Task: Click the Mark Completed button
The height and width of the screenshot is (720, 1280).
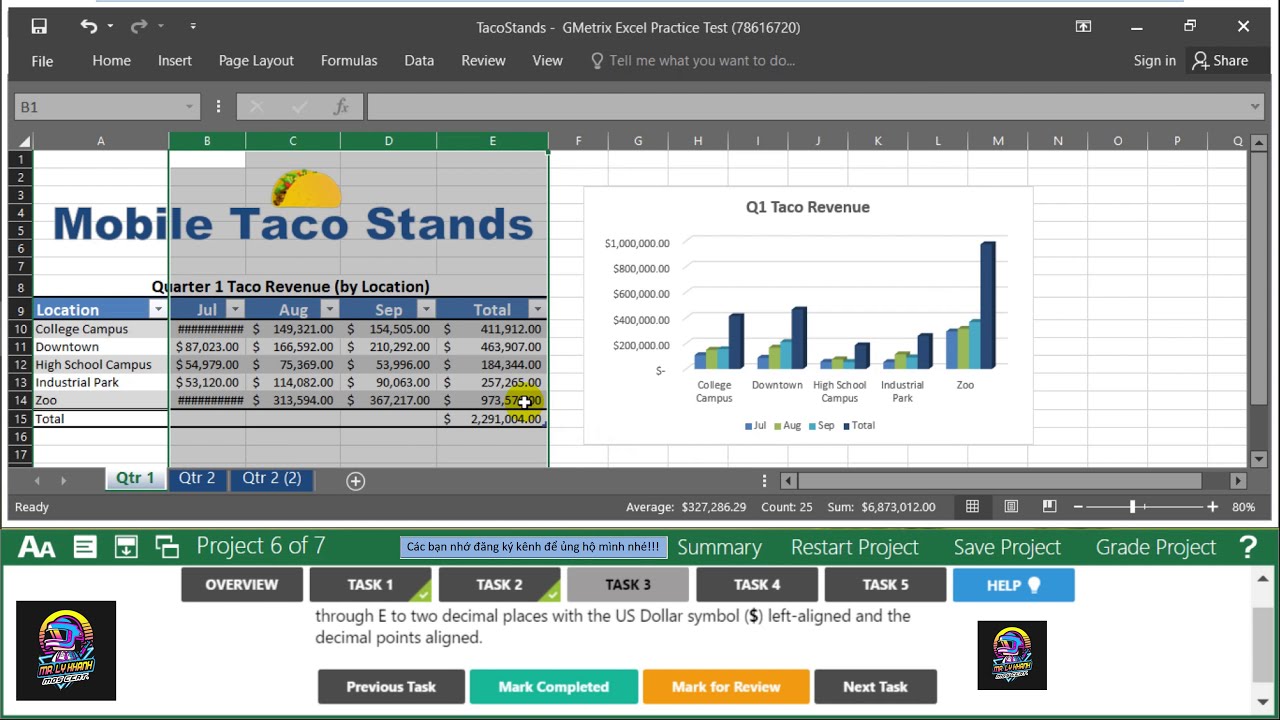Action: pos(553,687)
